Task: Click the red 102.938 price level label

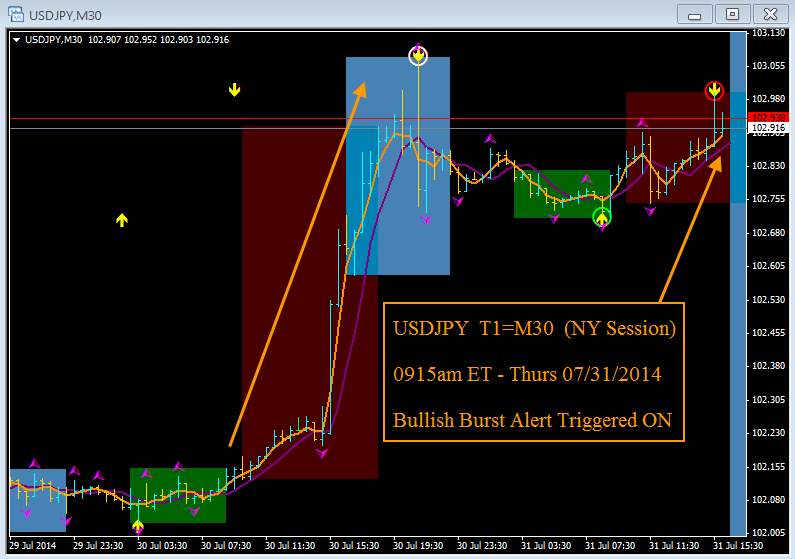Action: click(768, 118)
